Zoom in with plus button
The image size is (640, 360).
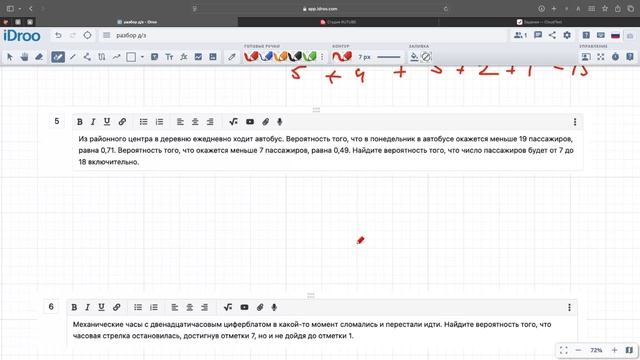614,350
